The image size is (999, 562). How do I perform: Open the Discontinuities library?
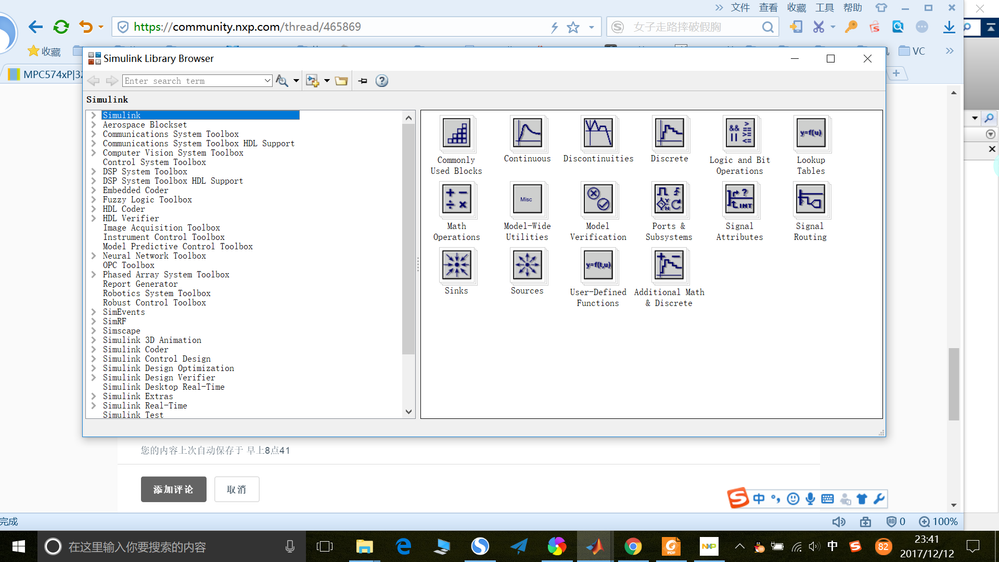(x=598, y=134)
